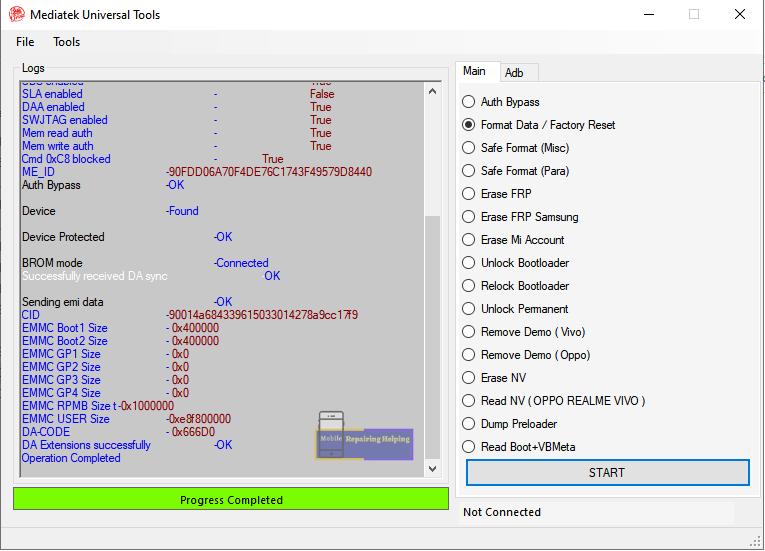Click the BROM mode log line
765x551 pixels.
coord(145,263)
